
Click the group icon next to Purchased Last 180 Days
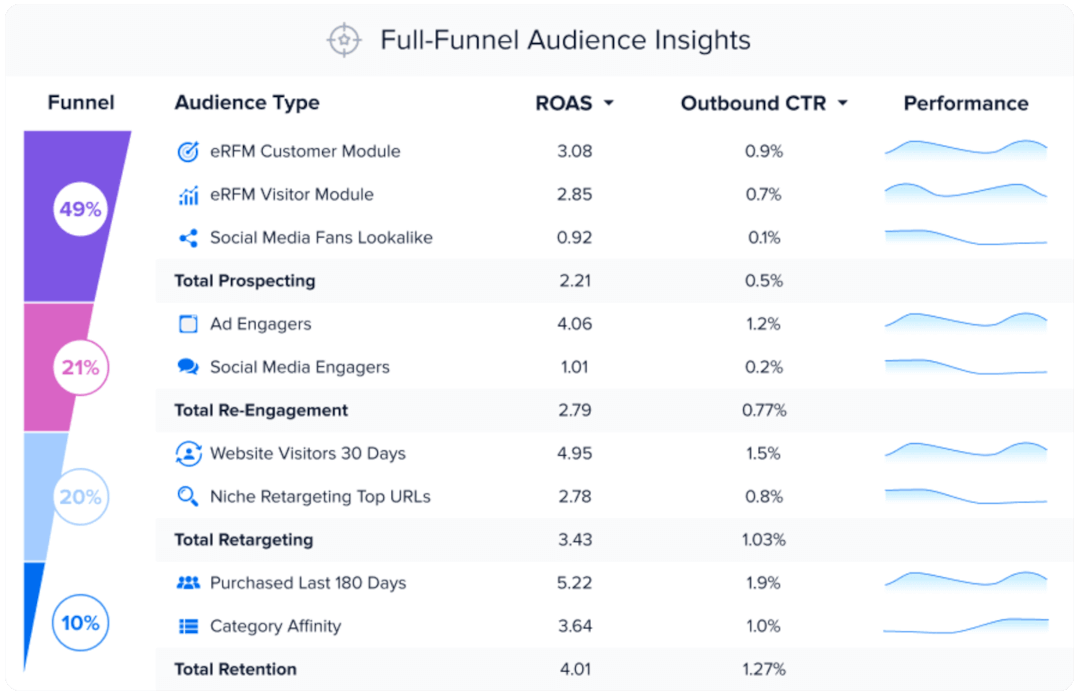tap(188, 582)
